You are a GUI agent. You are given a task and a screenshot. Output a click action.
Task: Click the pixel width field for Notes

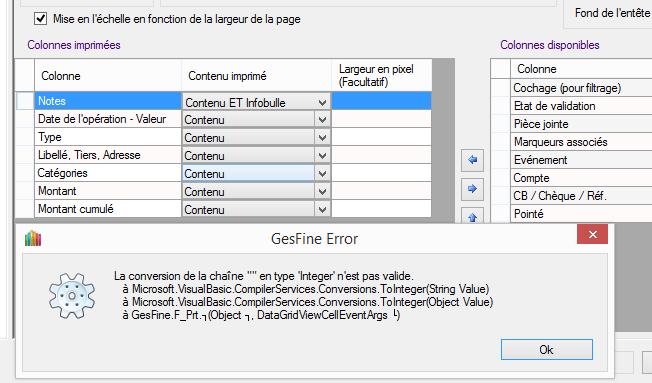coord(381,101)
